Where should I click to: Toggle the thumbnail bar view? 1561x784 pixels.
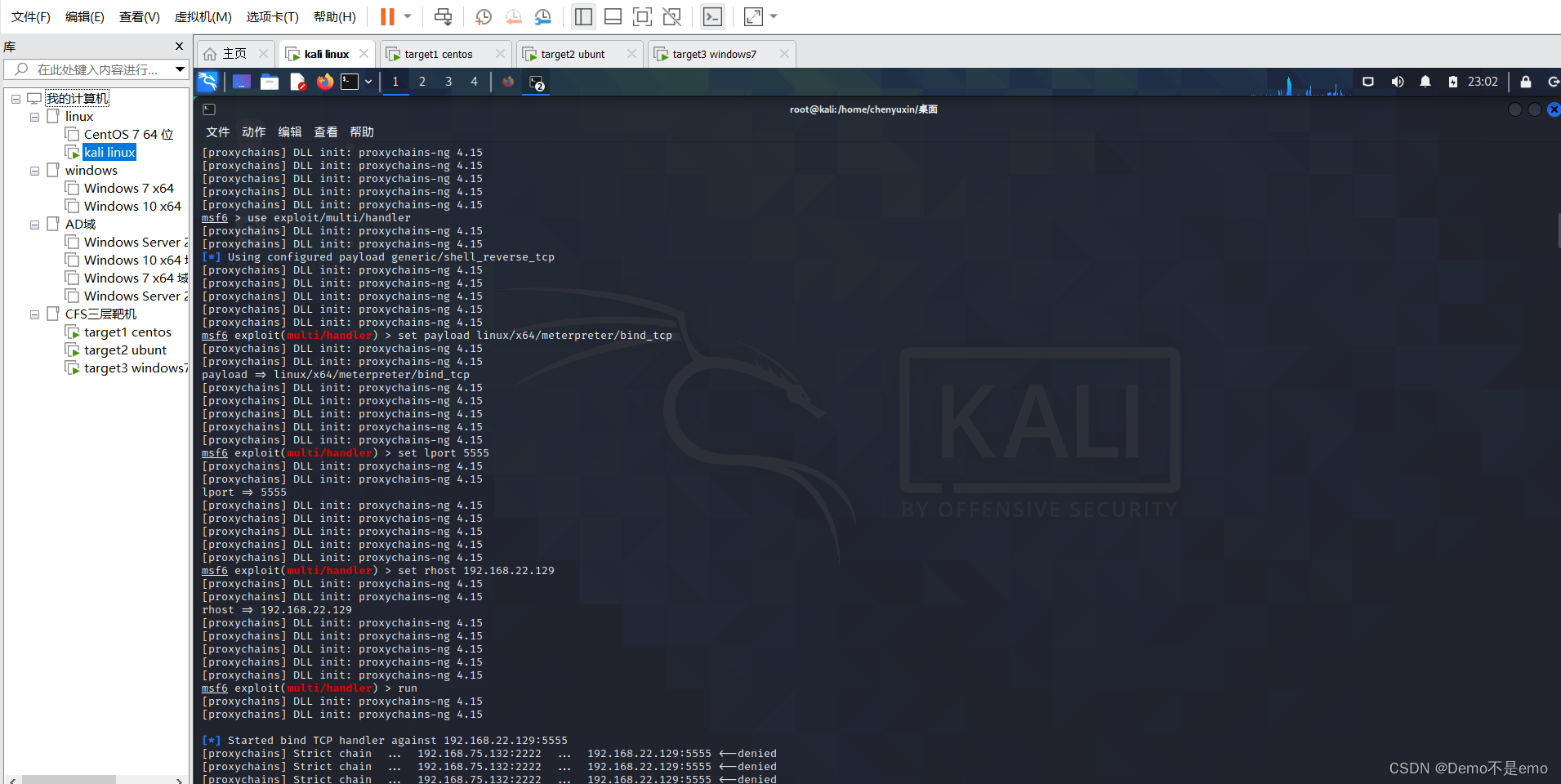(x=613, y=16)
